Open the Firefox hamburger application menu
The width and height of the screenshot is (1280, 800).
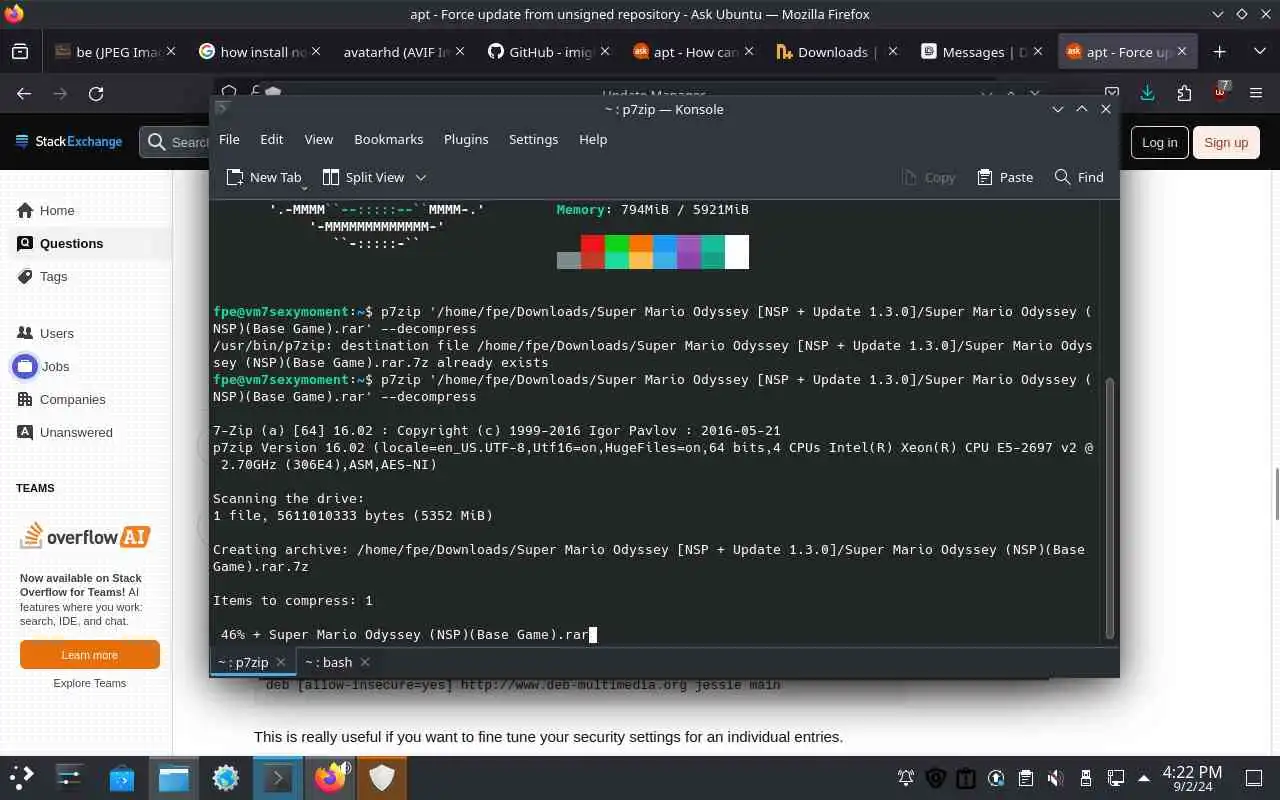click(x=1257, y=93)
